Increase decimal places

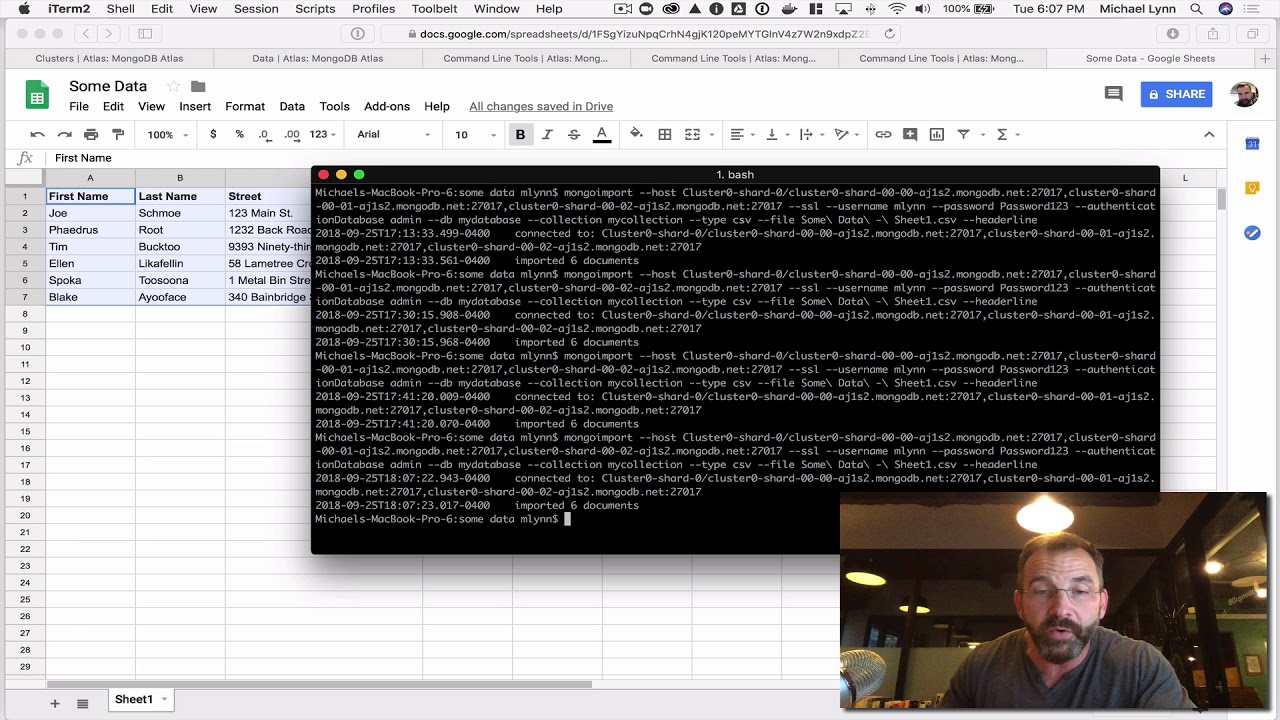pyautogui.click(x=292, y=134)
